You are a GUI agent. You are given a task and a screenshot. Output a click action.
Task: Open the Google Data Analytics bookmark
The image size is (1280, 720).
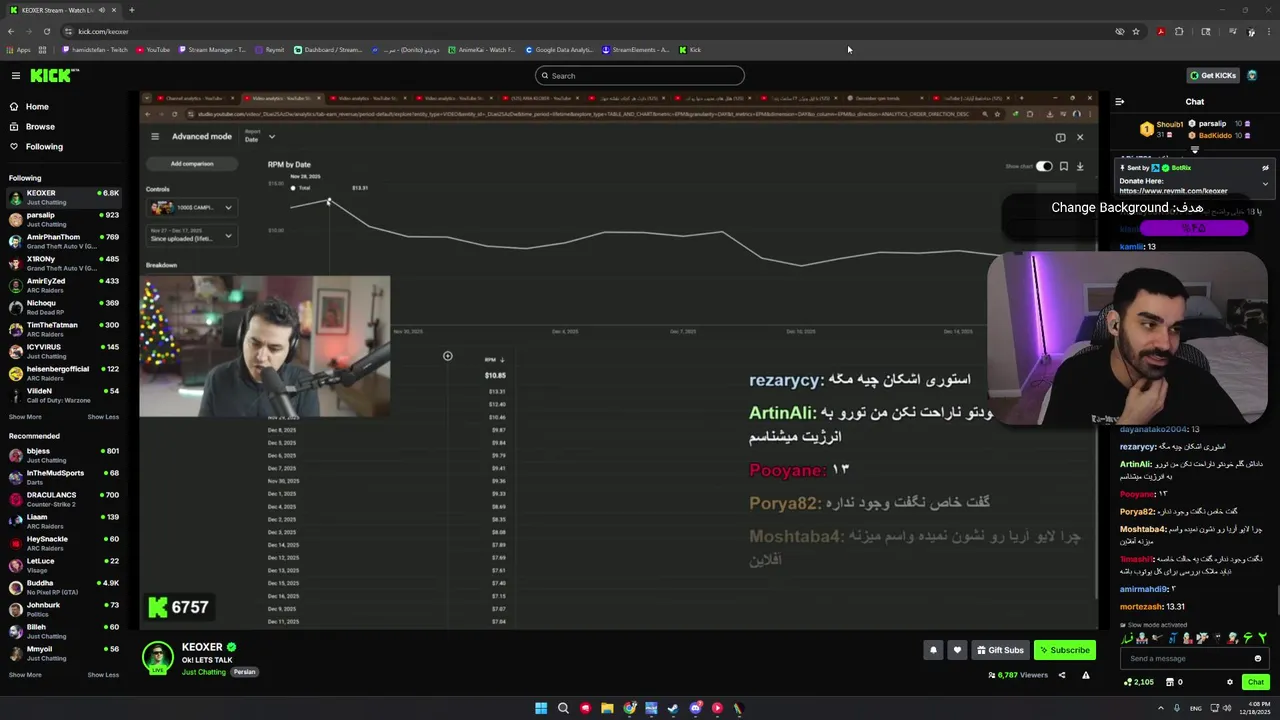coord(559,50)
